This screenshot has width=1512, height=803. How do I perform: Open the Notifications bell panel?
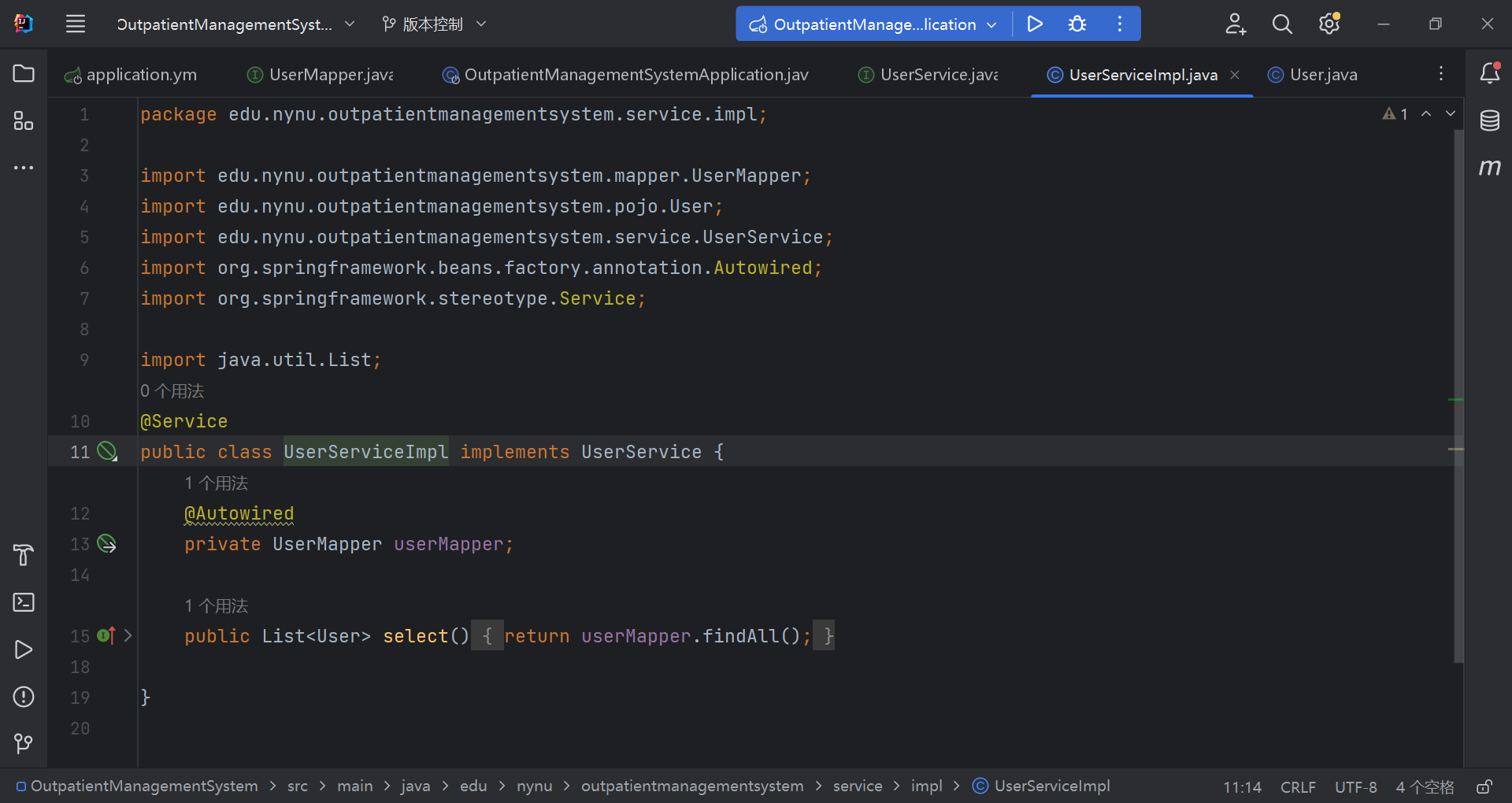pos(1489,73)
